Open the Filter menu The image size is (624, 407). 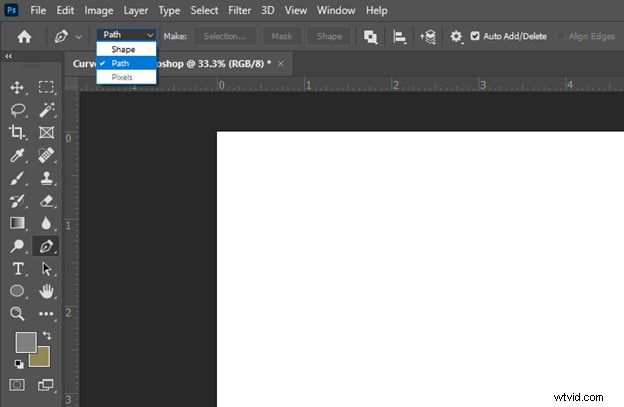tap(239, 10)
